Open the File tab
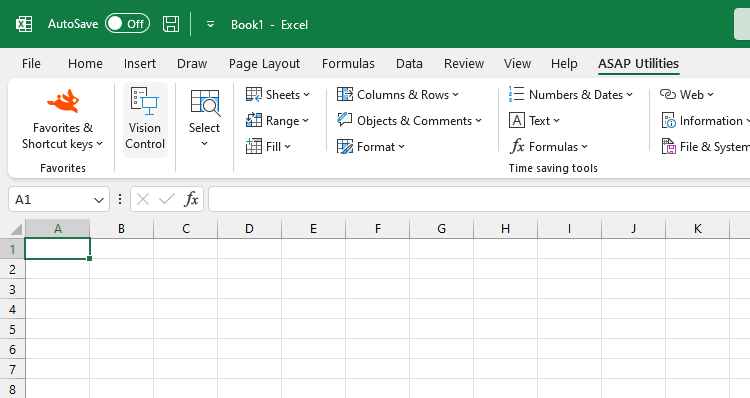Viewport: 750px width, 398px height. [31, 64]
